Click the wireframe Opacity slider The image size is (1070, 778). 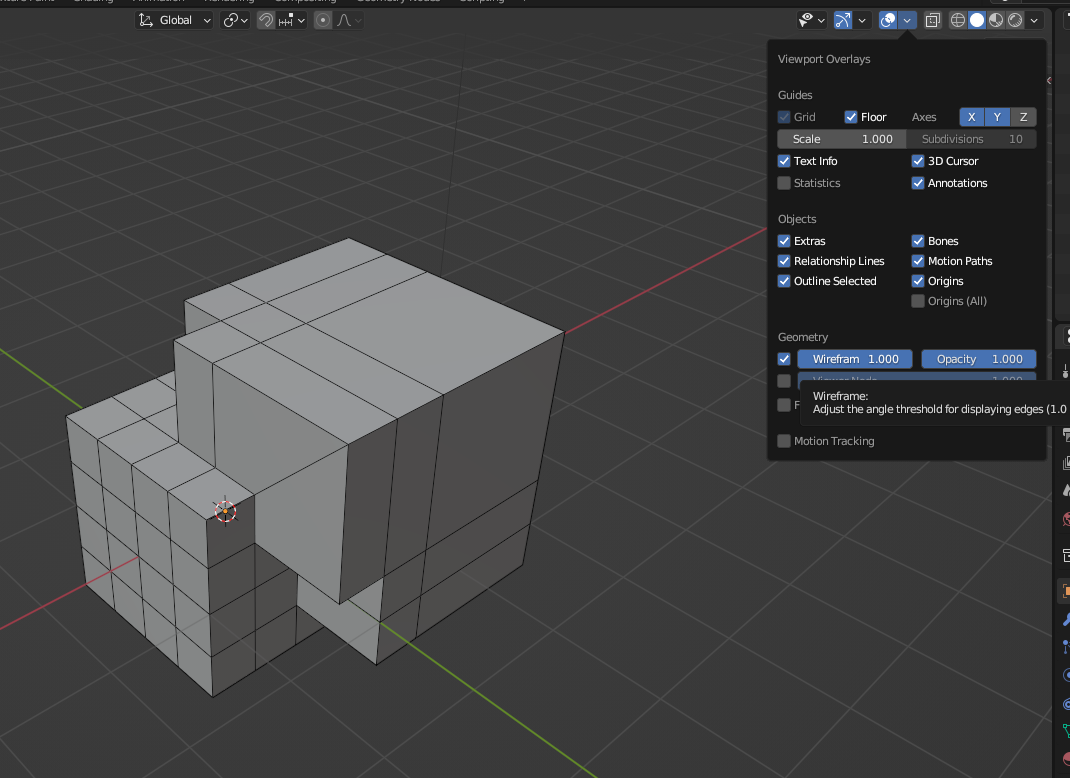979,359
